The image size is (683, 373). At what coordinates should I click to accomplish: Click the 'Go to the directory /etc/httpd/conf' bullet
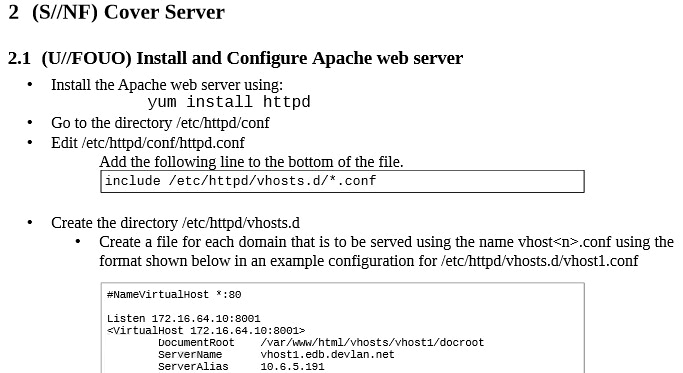pos(160,123)
